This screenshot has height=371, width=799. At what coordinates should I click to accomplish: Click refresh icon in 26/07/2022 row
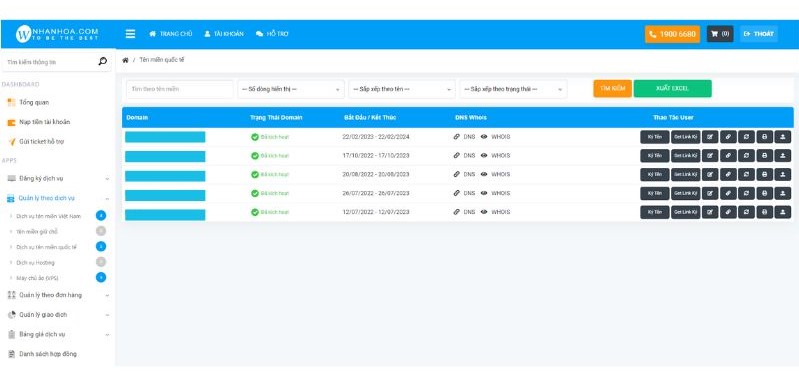(747, 193)
